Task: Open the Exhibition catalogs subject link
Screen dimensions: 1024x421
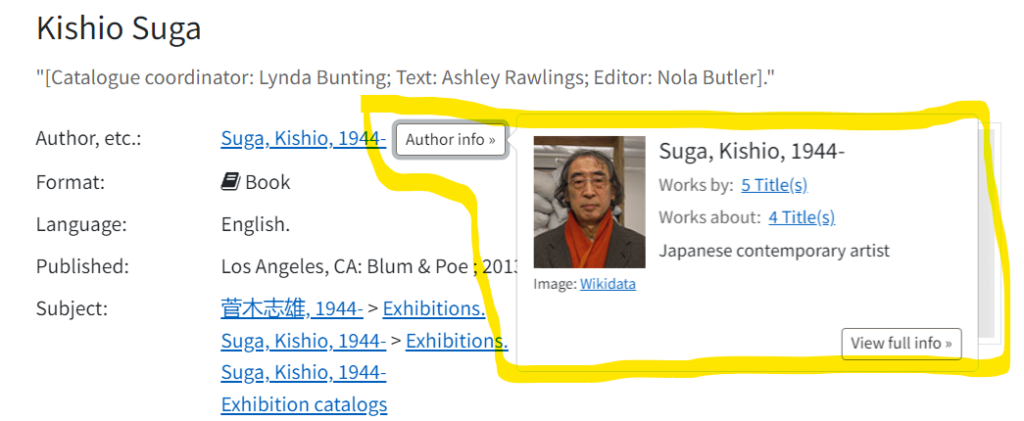Action: click(x=304, y=405)
